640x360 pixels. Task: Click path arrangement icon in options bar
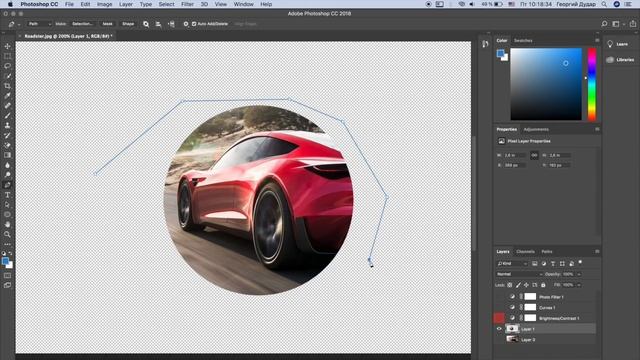[x=171, y=24]
